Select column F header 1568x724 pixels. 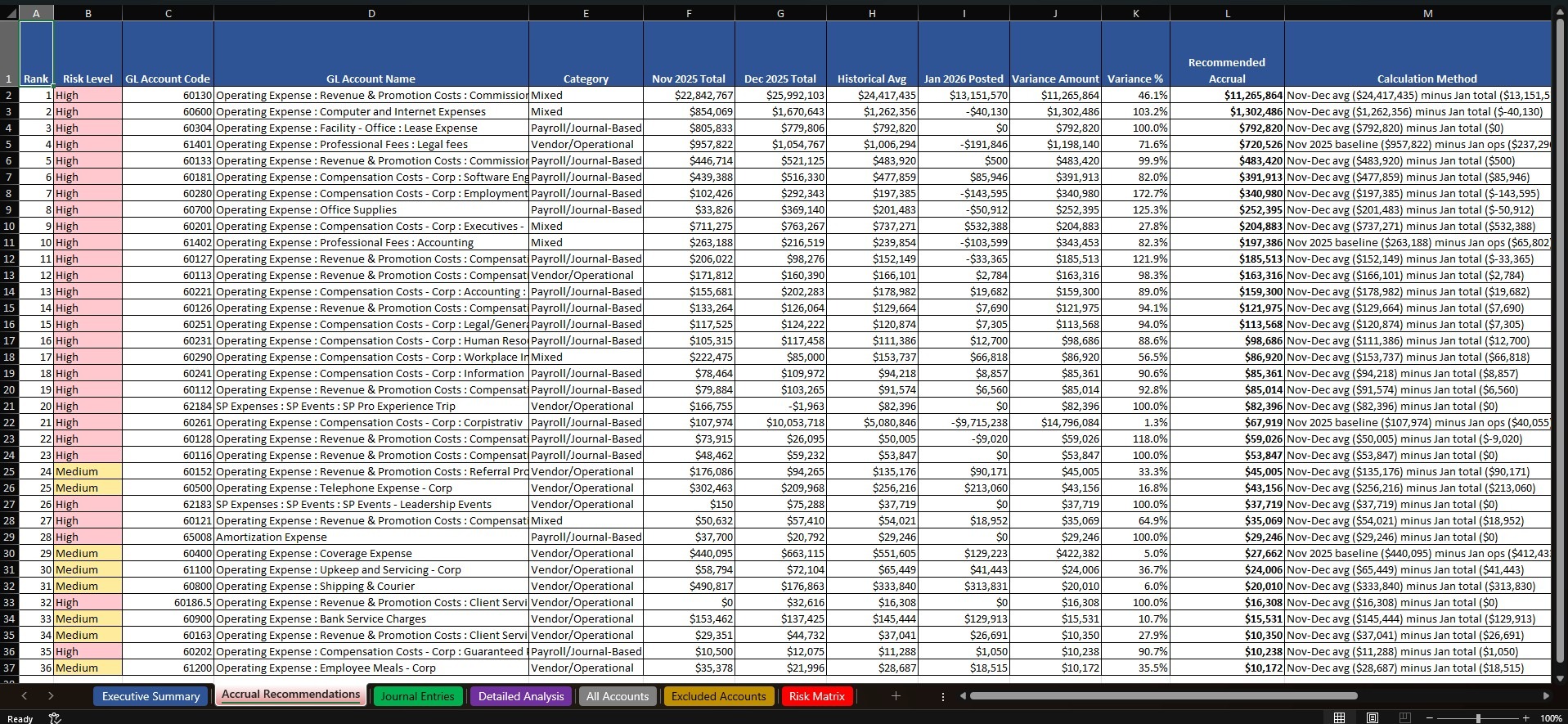[x=689, y=13]
